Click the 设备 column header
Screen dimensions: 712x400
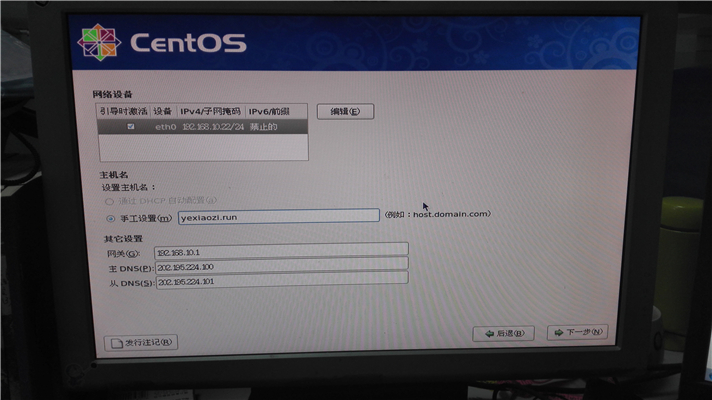[163, 111]
